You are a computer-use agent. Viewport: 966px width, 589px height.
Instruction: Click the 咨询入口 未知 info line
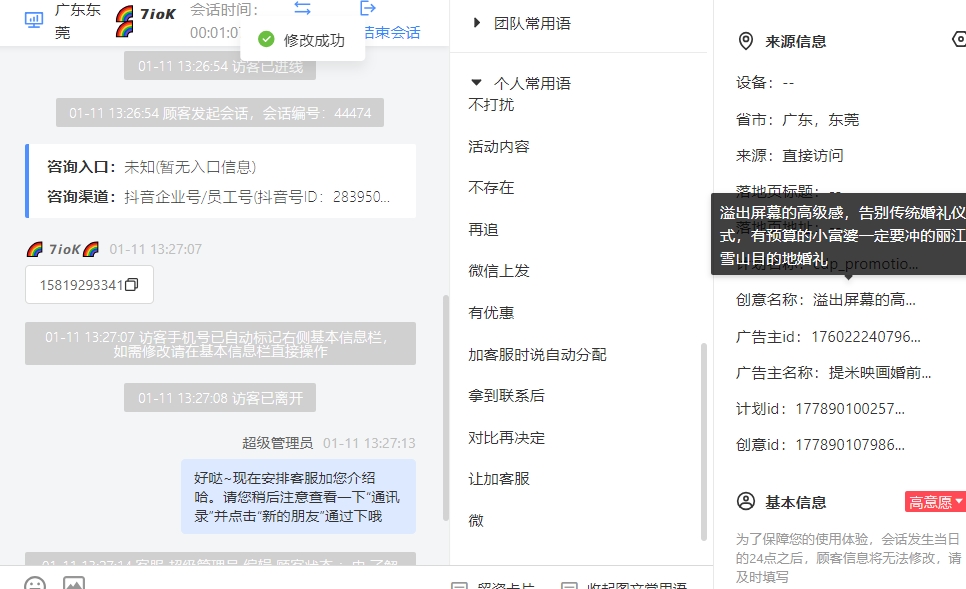pyautogui.click(x=152, y=167)
